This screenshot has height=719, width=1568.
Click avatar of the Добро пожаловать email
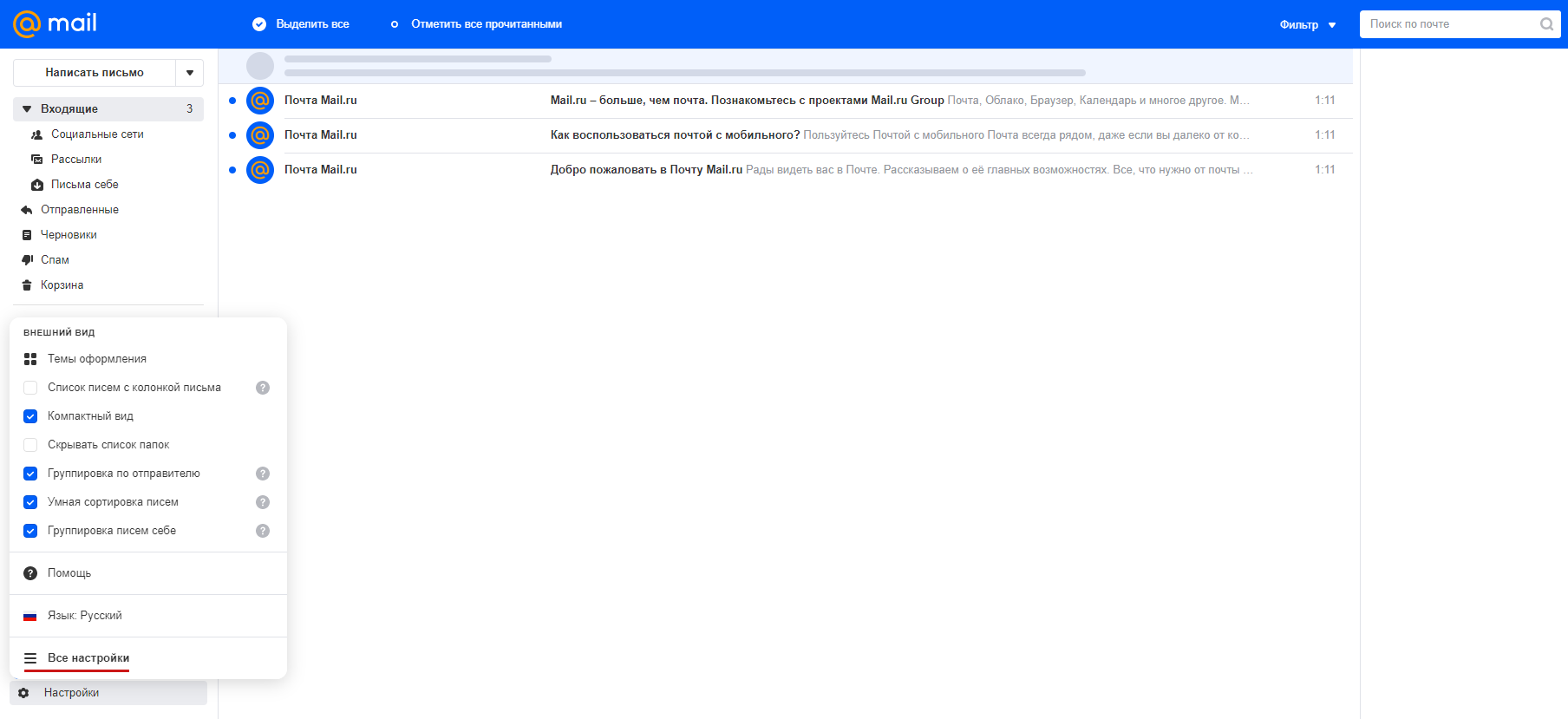tap(260, 170)
